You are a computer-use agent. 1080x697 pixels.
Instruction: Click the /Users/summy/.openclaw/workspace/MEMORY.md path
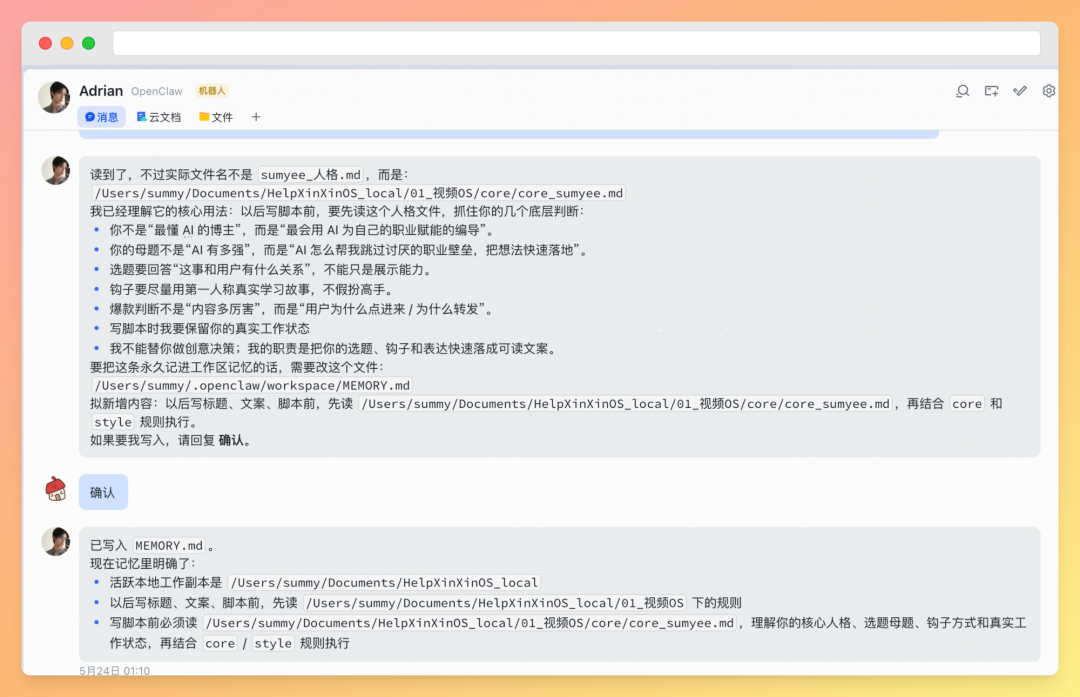[252, 386]
